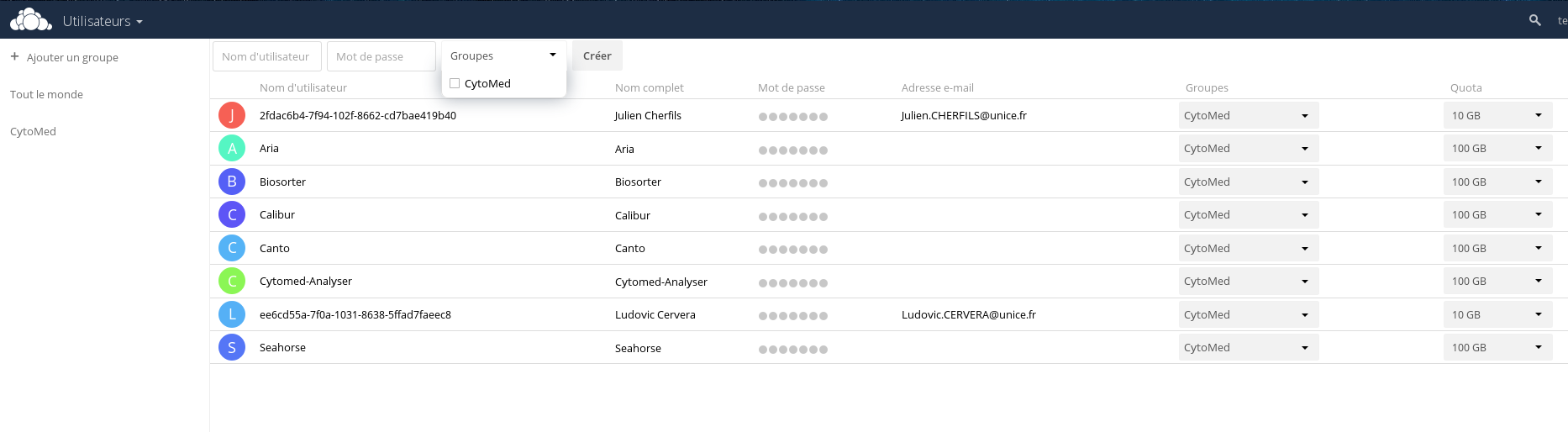
Task: Click Biosorter's blue B avatar
Action: click(x=232, y=182)
